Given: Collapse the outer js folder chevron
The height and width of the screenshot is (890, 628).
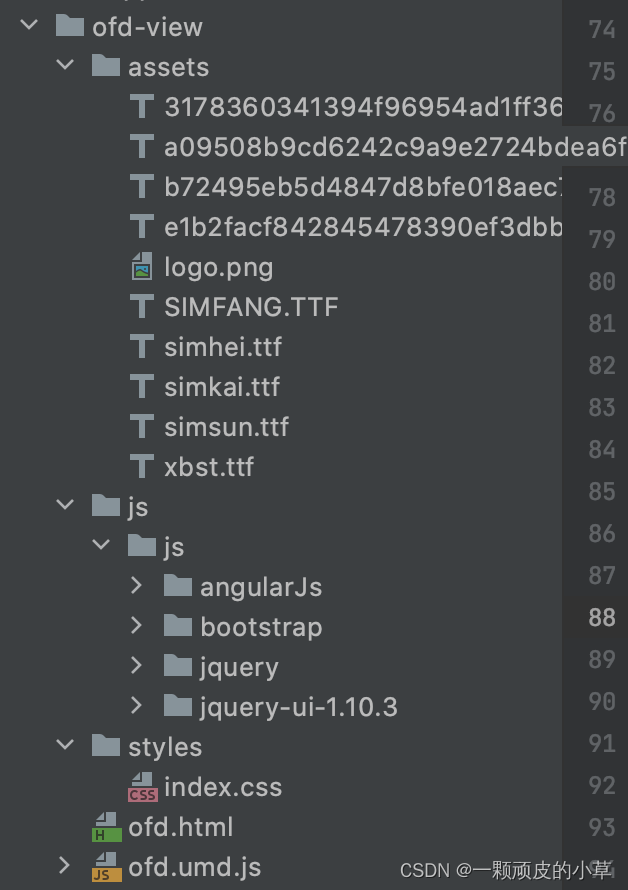Looking at the screenshot, I should pyautogui.click(x=65, y=504).
